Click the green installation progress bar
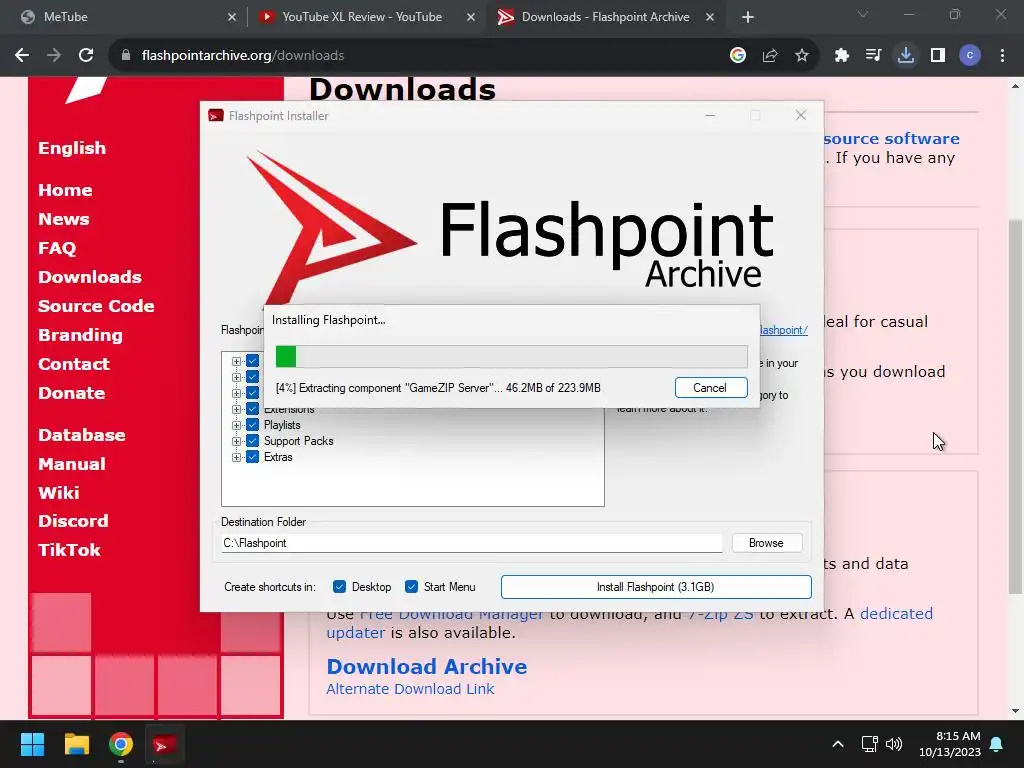1024x768 pixels. tap(511, 357)
